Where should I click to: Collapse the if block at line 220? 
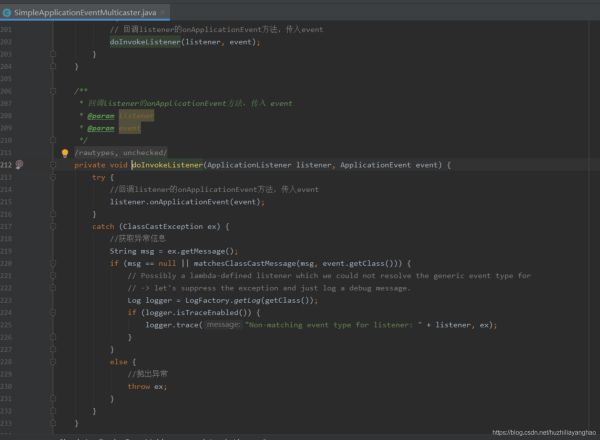click(x=53, y=263)
